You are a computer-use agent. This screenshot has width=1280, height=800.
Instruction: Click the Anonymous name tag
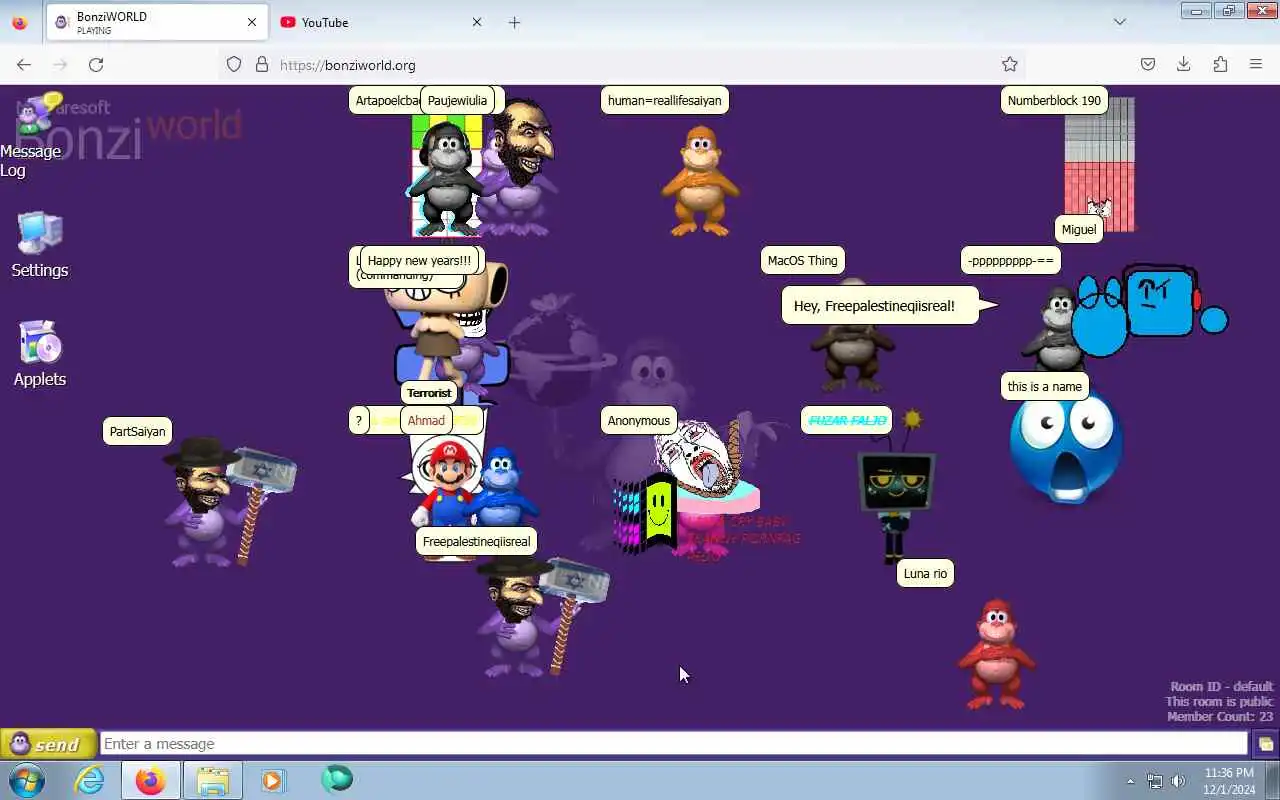pos(638,421)
